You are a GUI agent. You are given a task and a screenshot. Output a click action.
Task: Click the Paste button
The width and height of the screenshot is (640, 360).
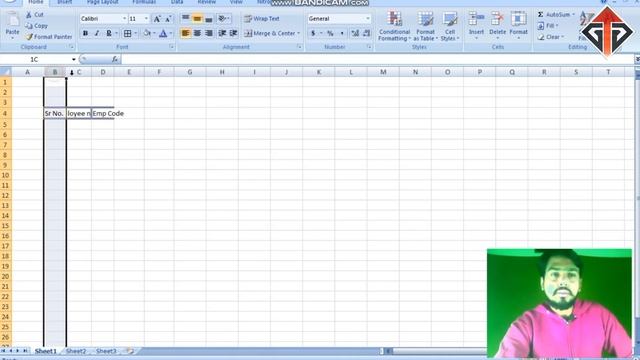click(x=12, y=25)
